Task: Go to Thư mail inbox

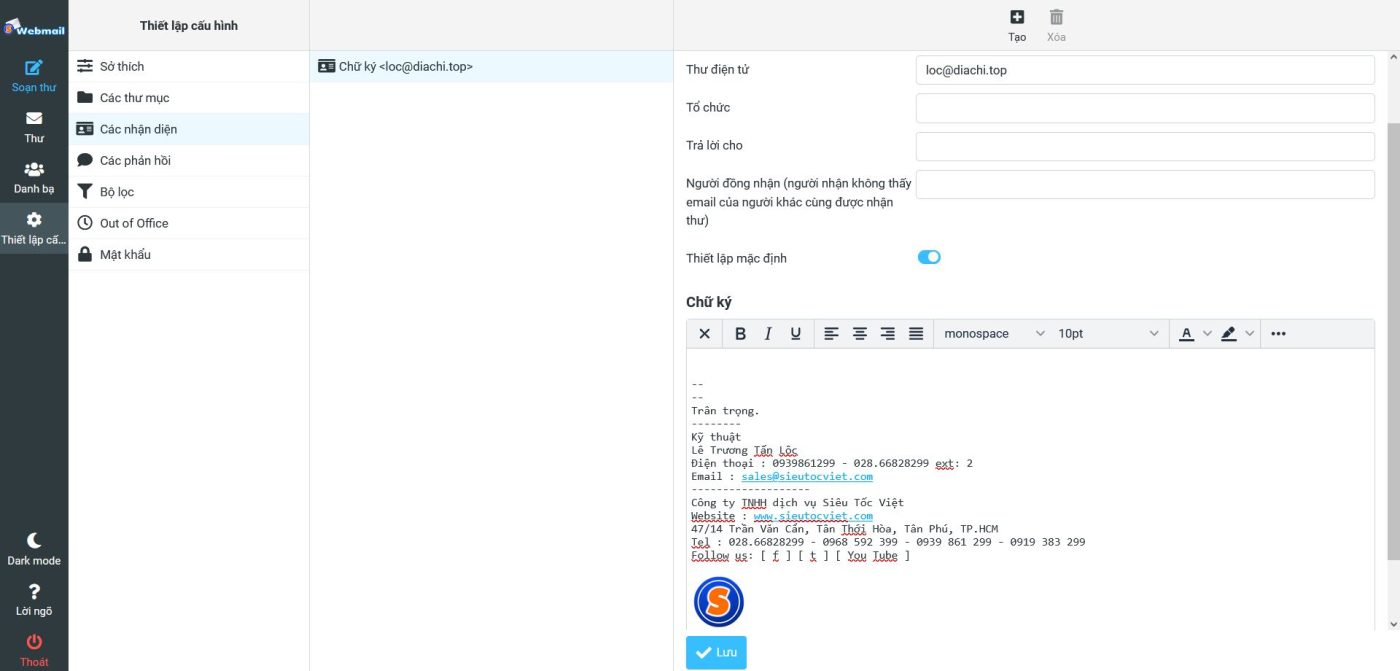Action: (x=34, y=127)
